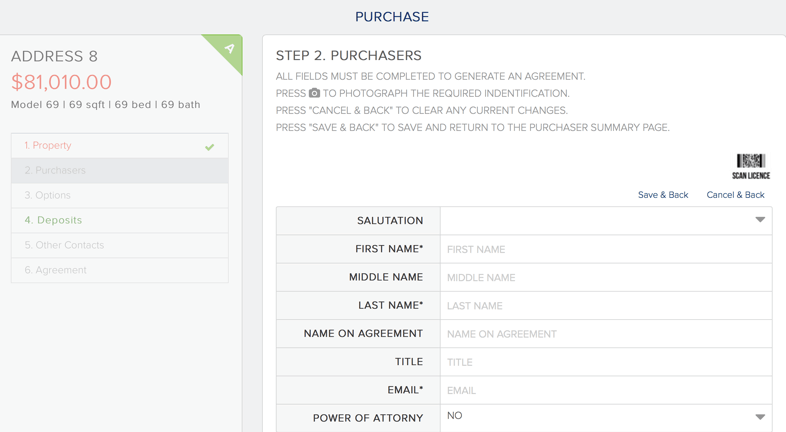Image resolution: width=786 pixels, height=432 pixels.
Task: Open step 6. Agreement
Action: pyautogui.click(x=55, y=270)
